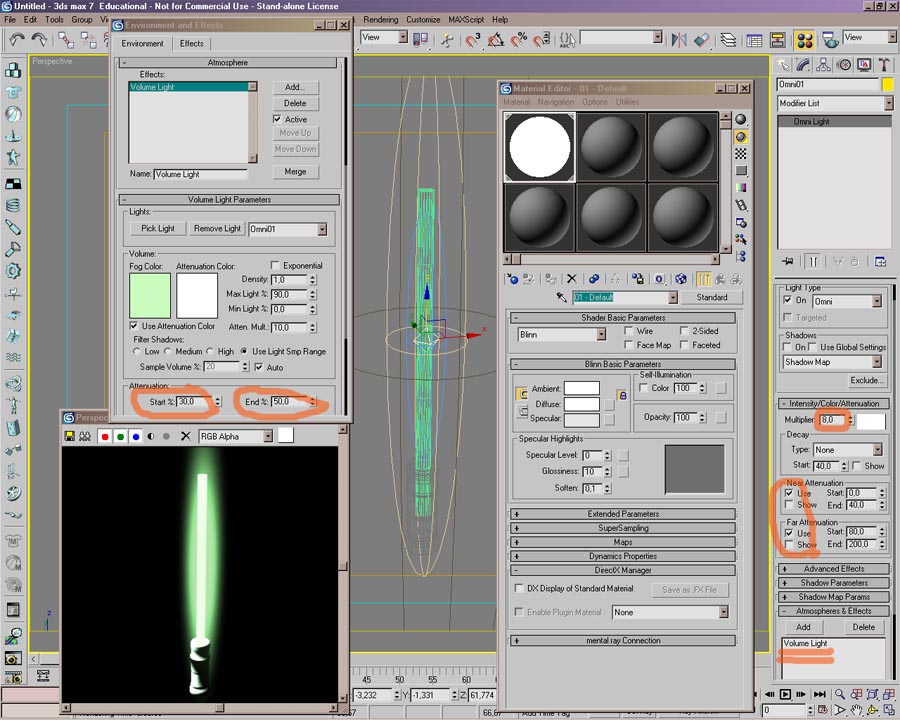
Task: Click Get Material icon in Material Editor
Action: tap(512, 279)
